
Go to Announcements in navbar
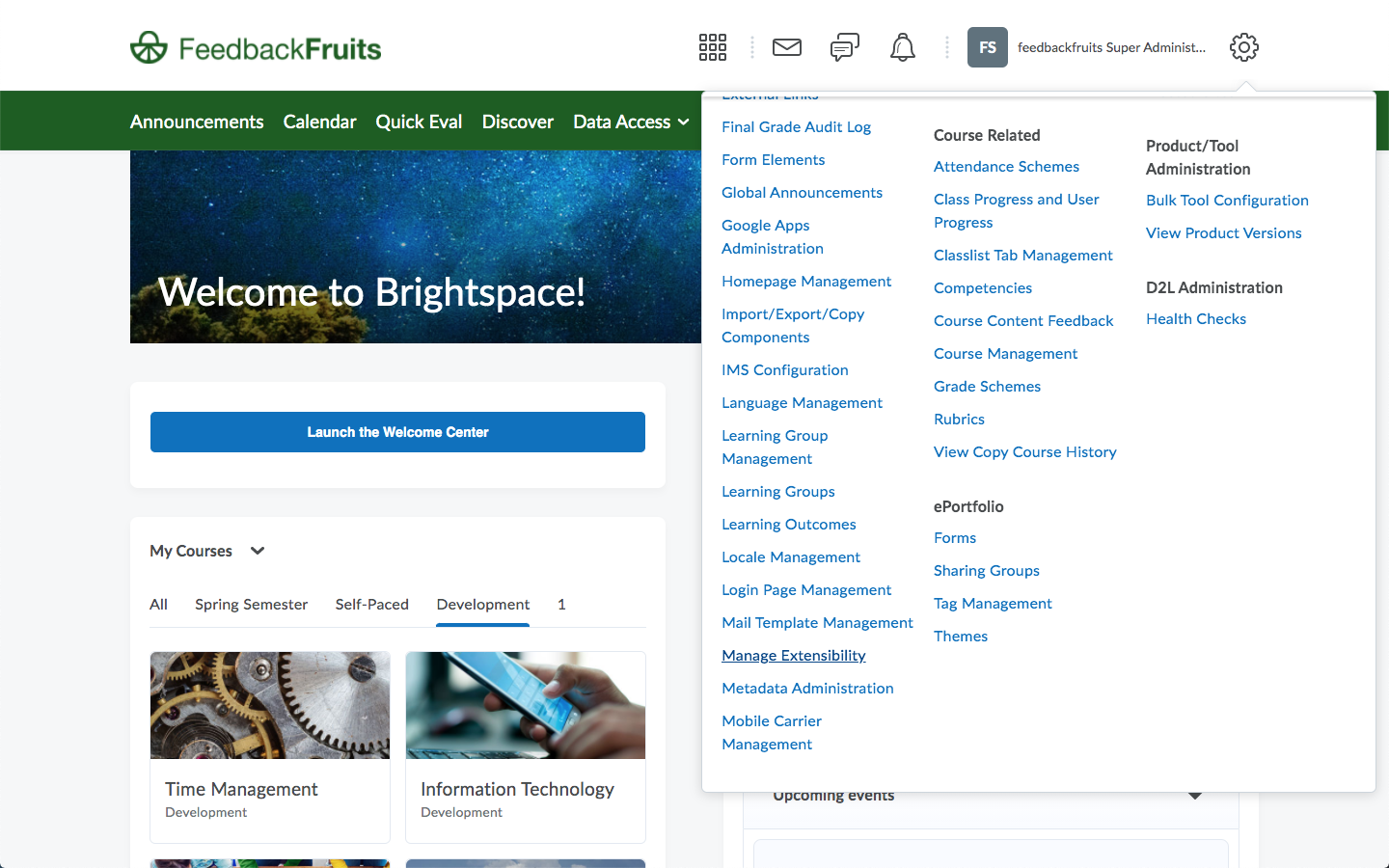pyautogui.click(x=197, y=122)
